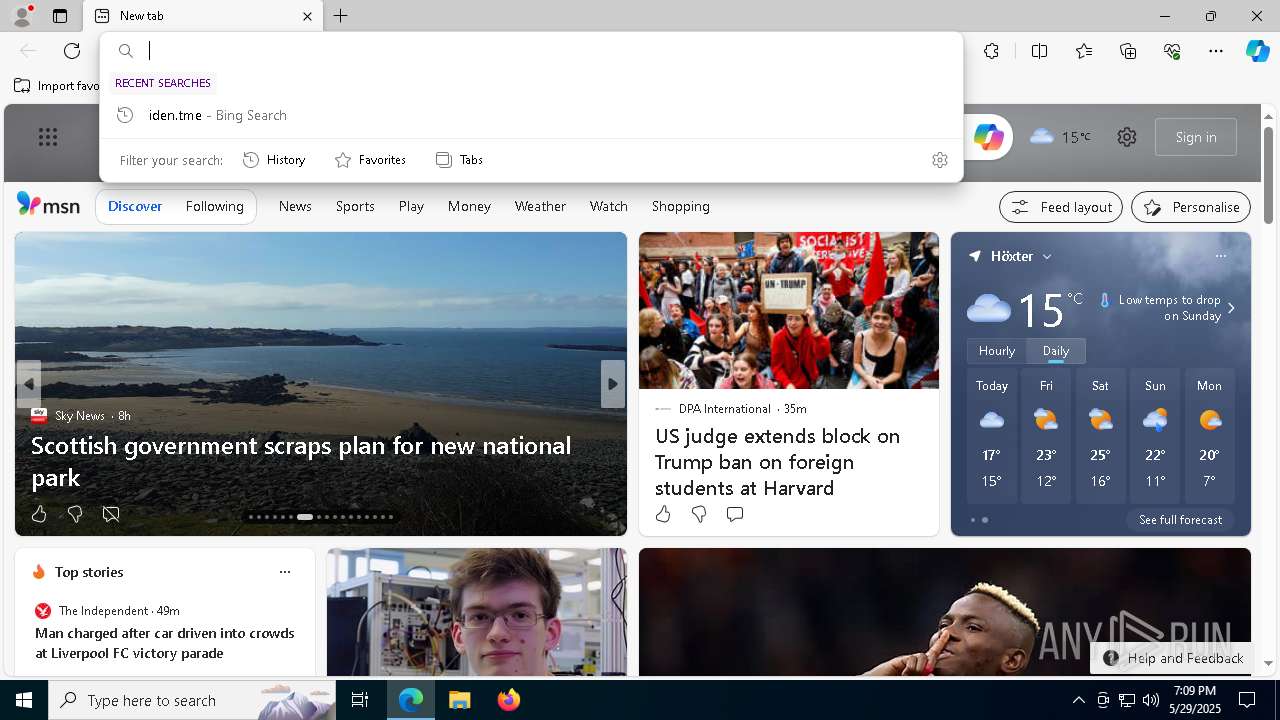Image resolution: width=1280 pixels, height=720 pixels.
Task: Open weather widget showing 15°C in header
Action: click(x=1060, y=137)
